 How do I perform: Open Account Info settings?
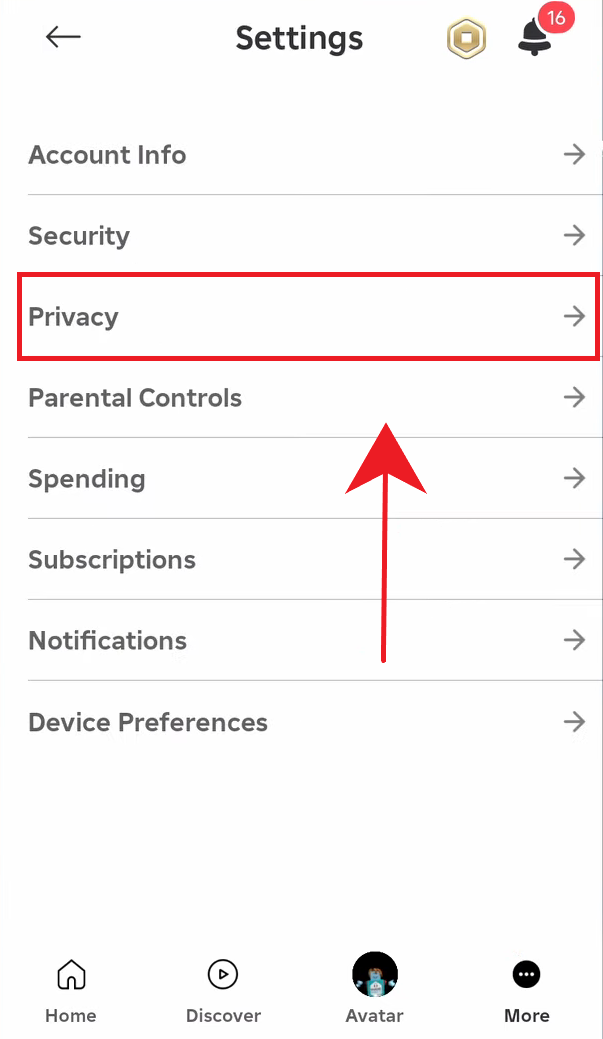point(107,155)
